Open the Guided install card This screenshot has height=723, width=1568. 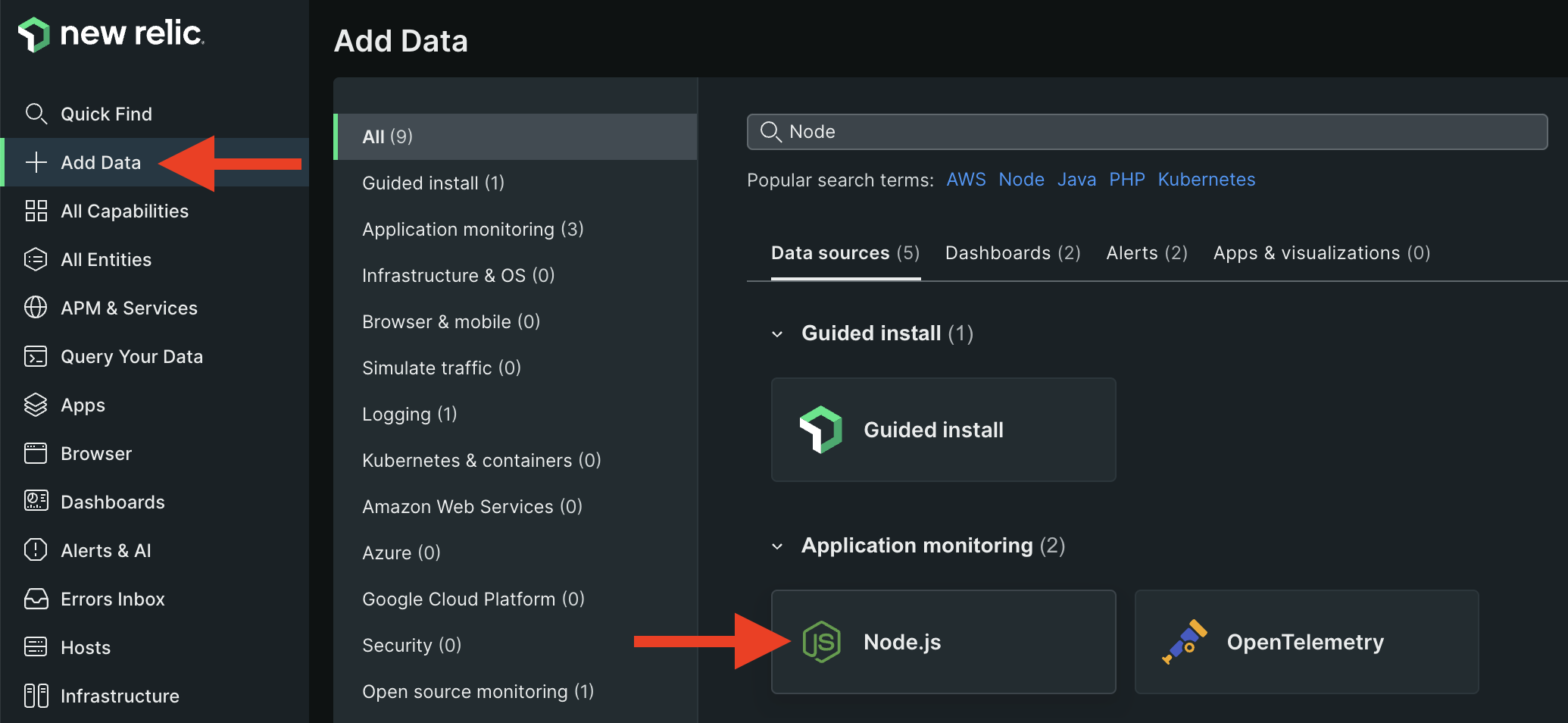(943, 430)
